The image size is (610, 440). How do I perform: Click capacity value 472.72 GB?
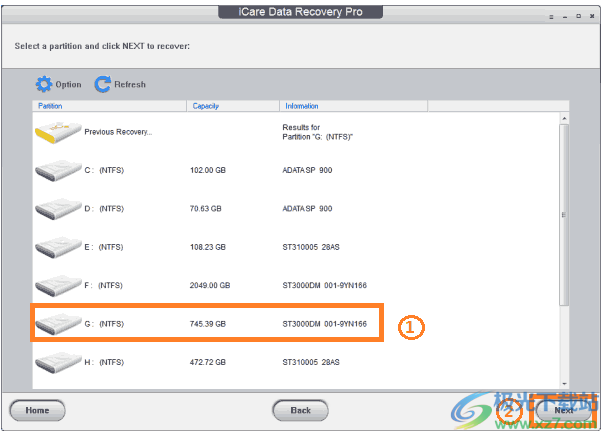pyautogui.click(x=208, y=363)
